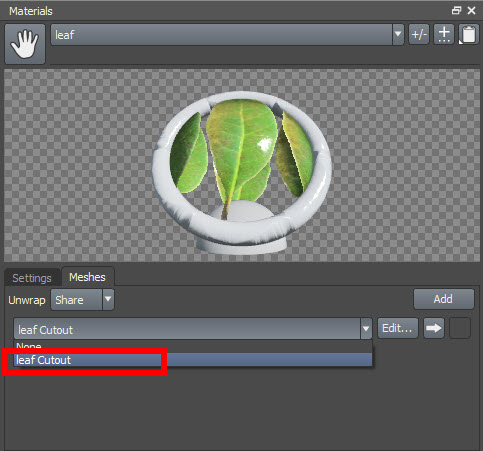Click the undock panel icon in Materials
The width and height of the screenshot is (483, 451).
(x=456, y=11)
